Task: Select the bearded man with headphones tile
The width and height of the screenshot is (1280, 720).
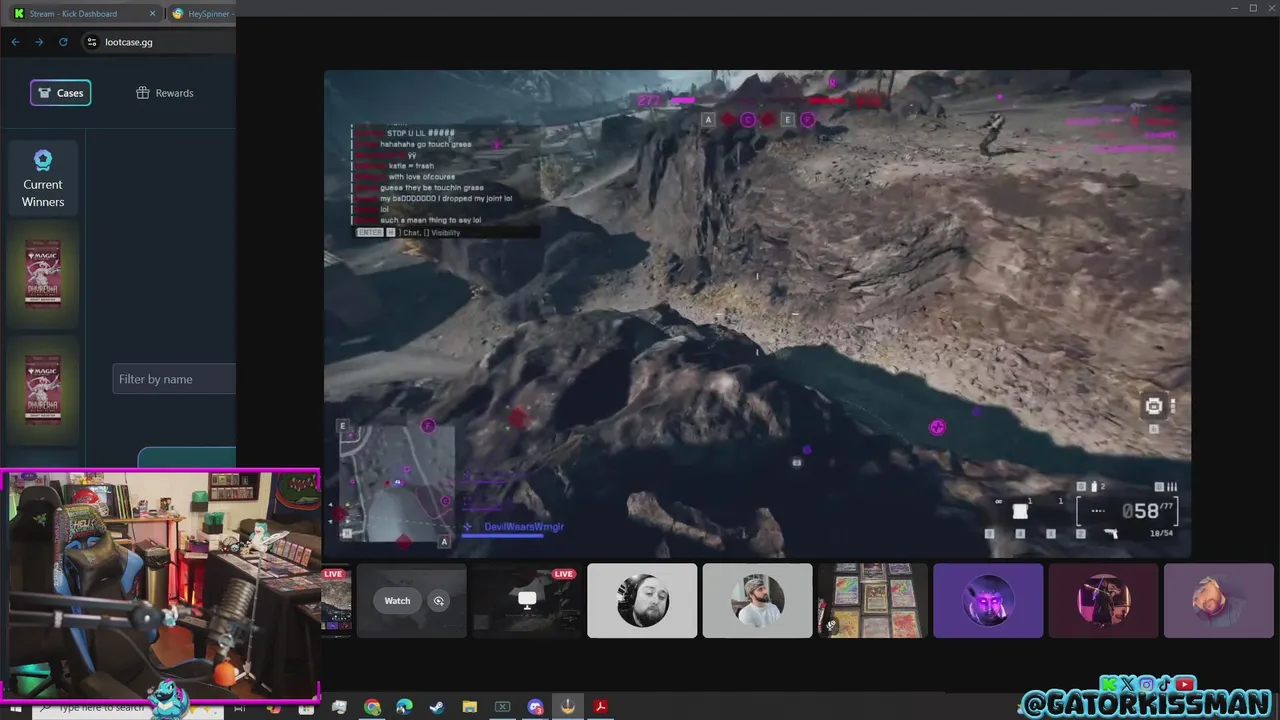Action: click(642, 600)
